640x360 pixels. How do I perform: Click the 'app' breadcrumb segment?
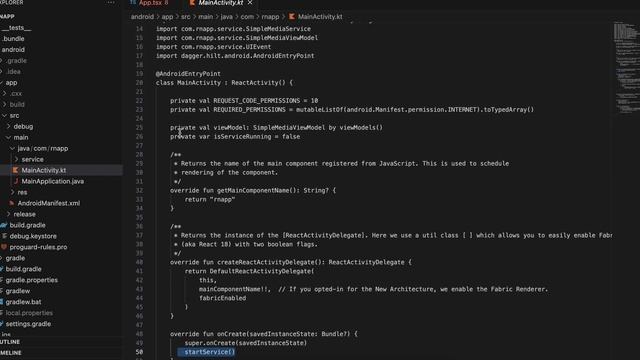167,17
